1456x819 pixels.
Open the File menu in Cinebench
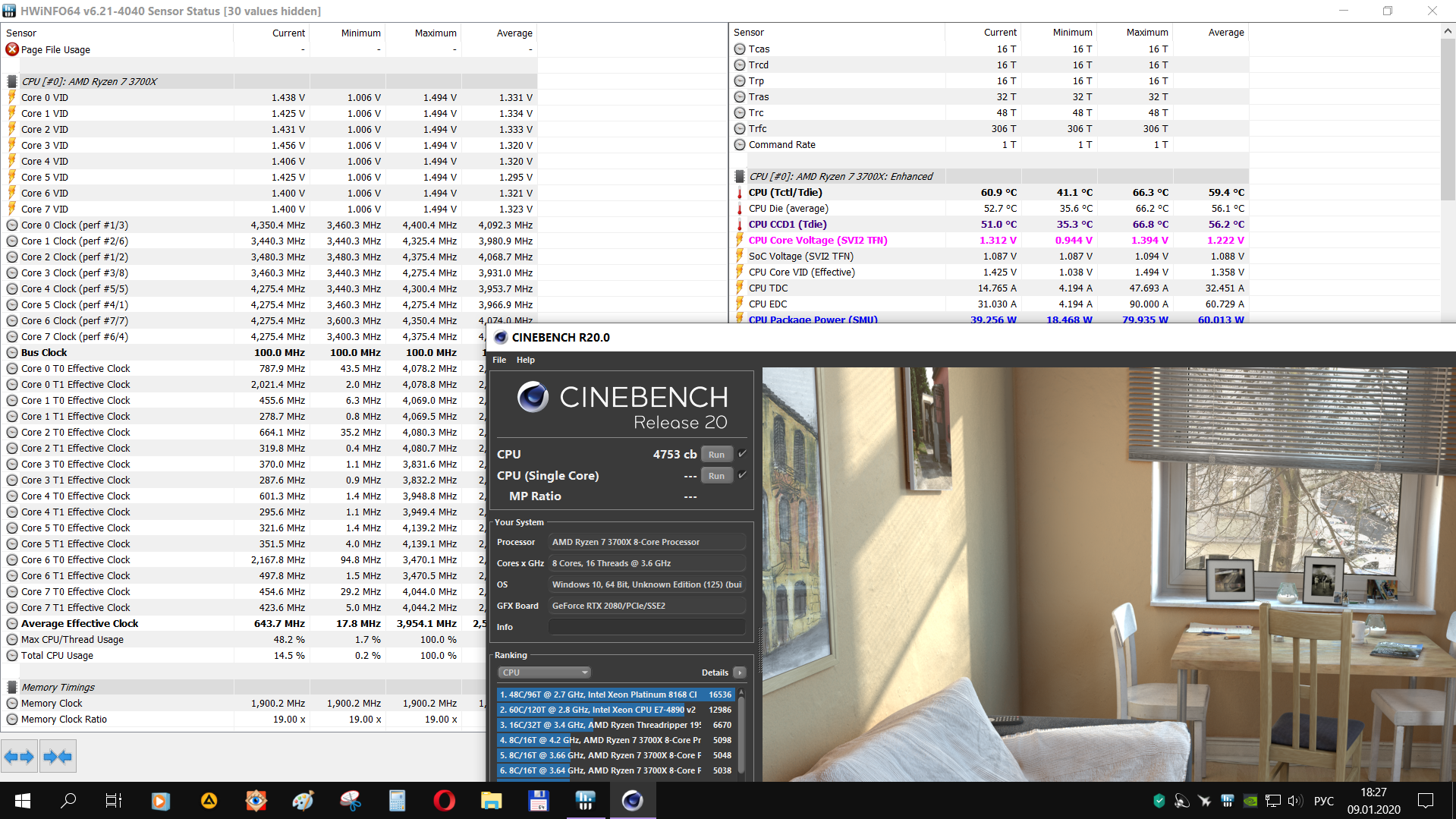[x=499, y=360]
